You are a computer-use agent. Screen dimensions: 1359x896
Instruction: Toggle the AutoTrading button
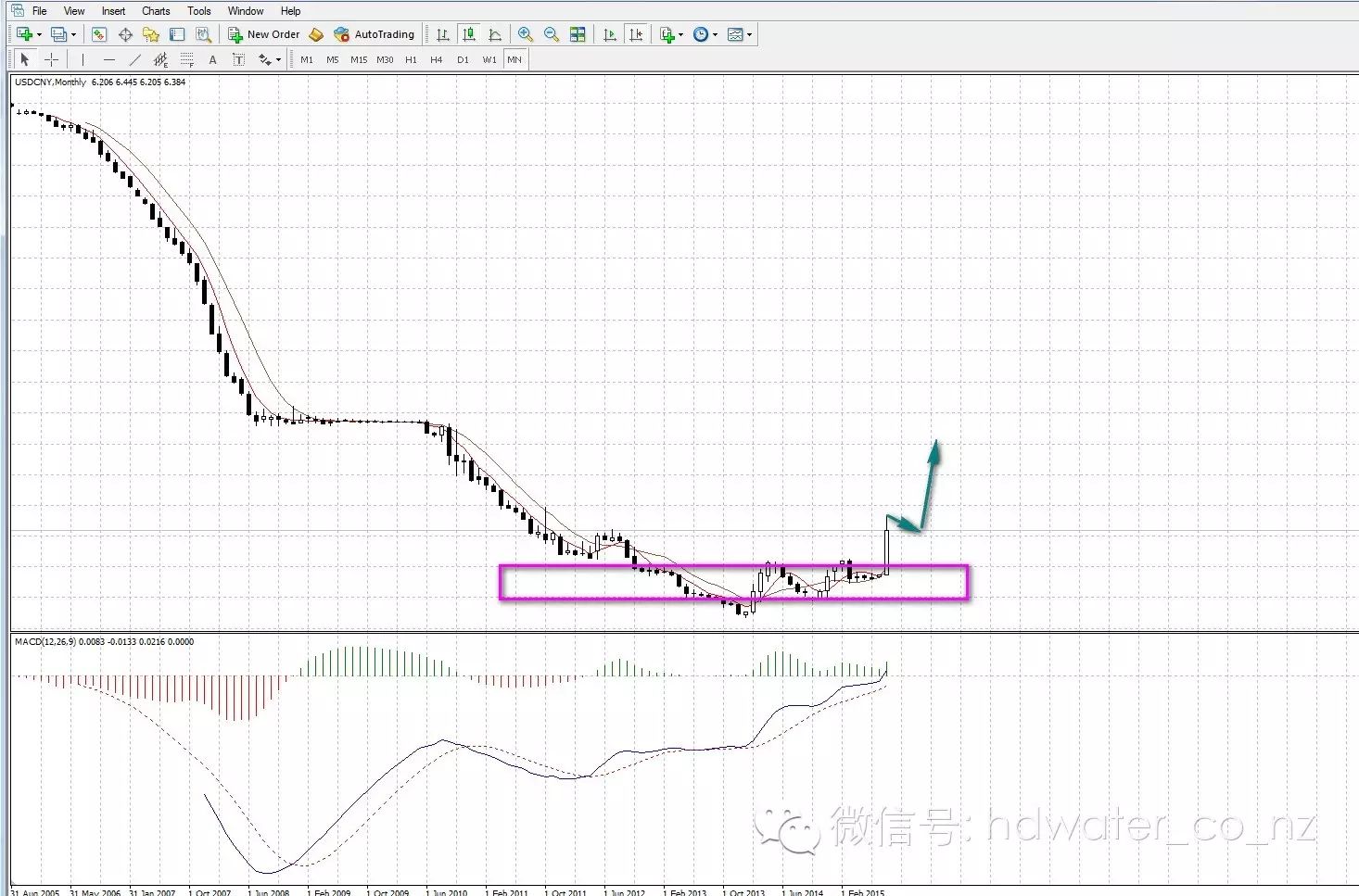coord(375,34)
